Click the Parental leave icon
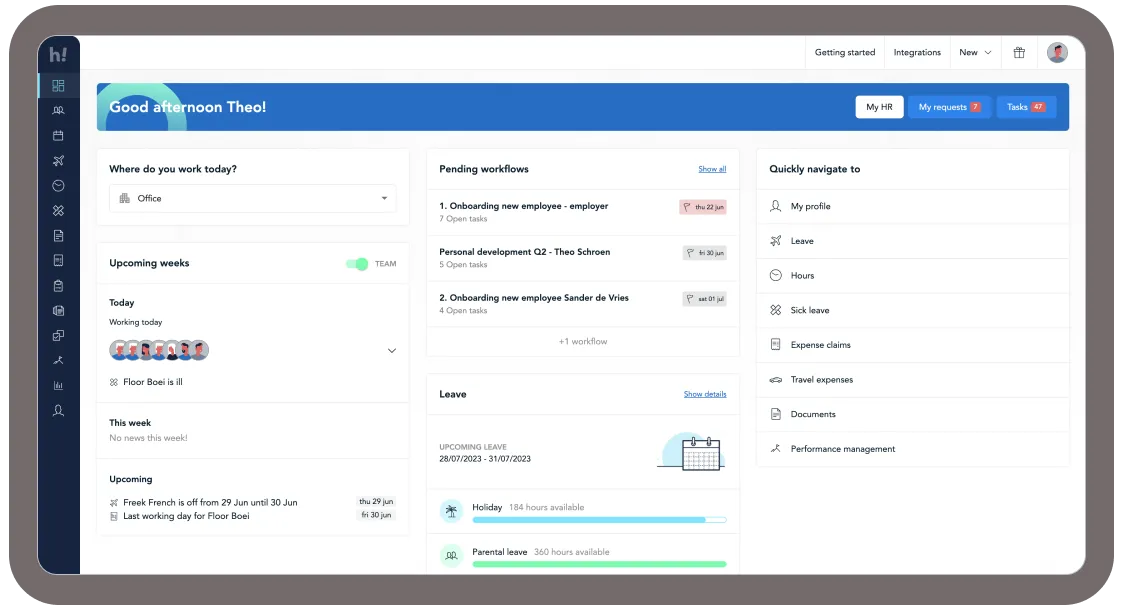Screen dimensions: 1148x605 coord(452,555)
